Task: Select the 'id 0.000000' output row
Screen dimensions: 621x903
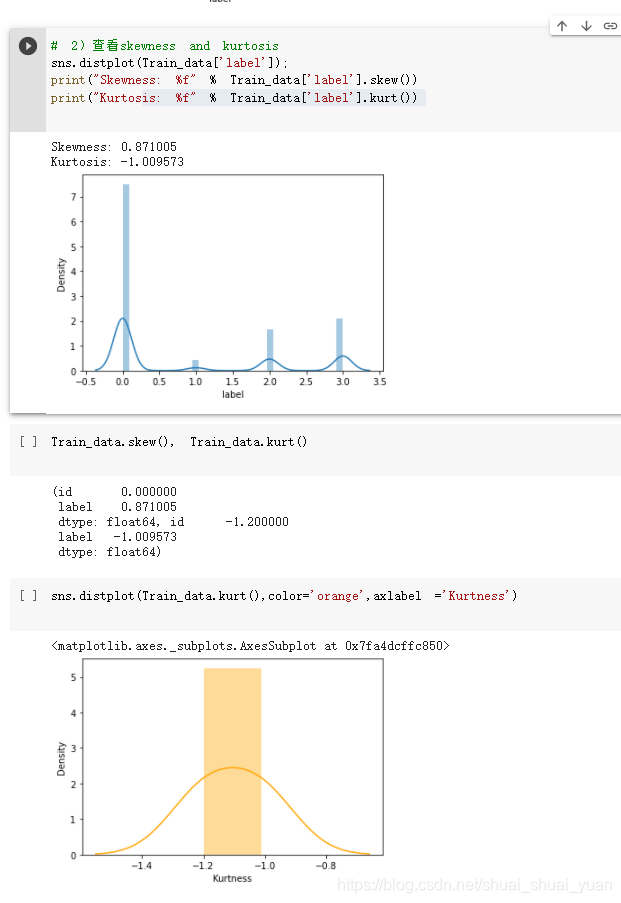Action: click(115, 492)
